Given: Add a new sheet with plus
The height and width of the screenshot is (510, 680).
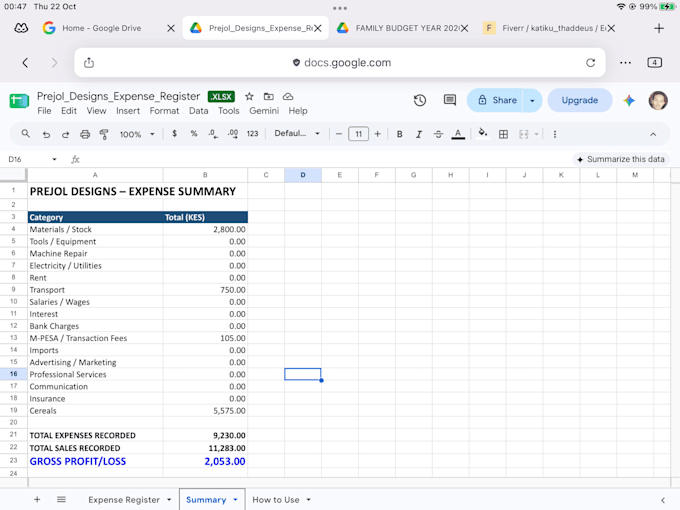Looking at the screenshot, I should tap(37, 500).
